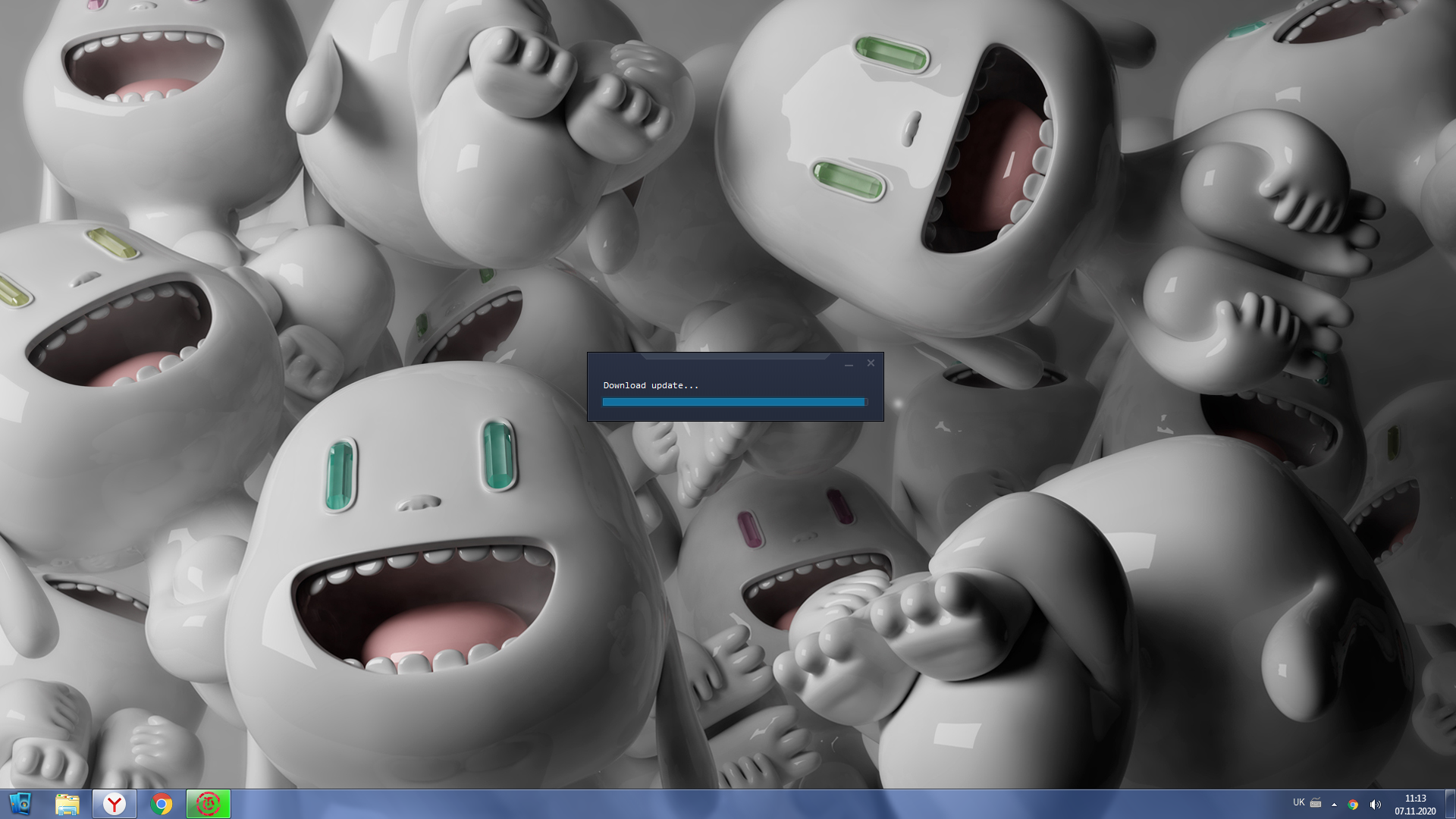Switch to Yandex Browser in taskbar

click(x=115, y=804)
